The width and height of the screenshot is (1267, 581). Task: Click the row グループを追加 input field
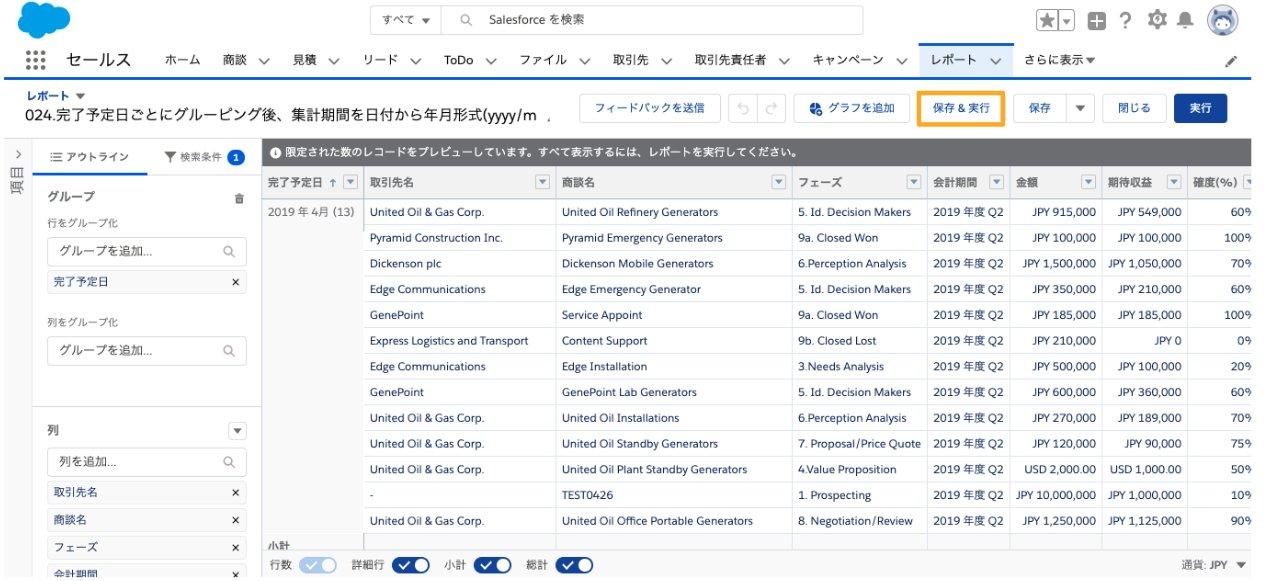pyautogui.click(x=147, y=252)
